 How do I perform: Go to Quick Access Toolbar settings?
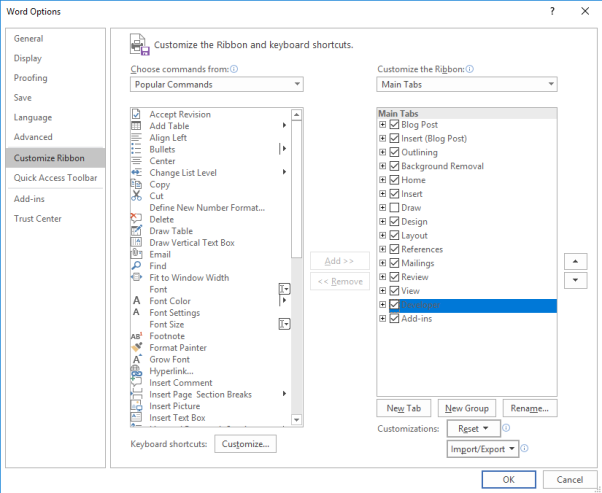click(55, 177)
